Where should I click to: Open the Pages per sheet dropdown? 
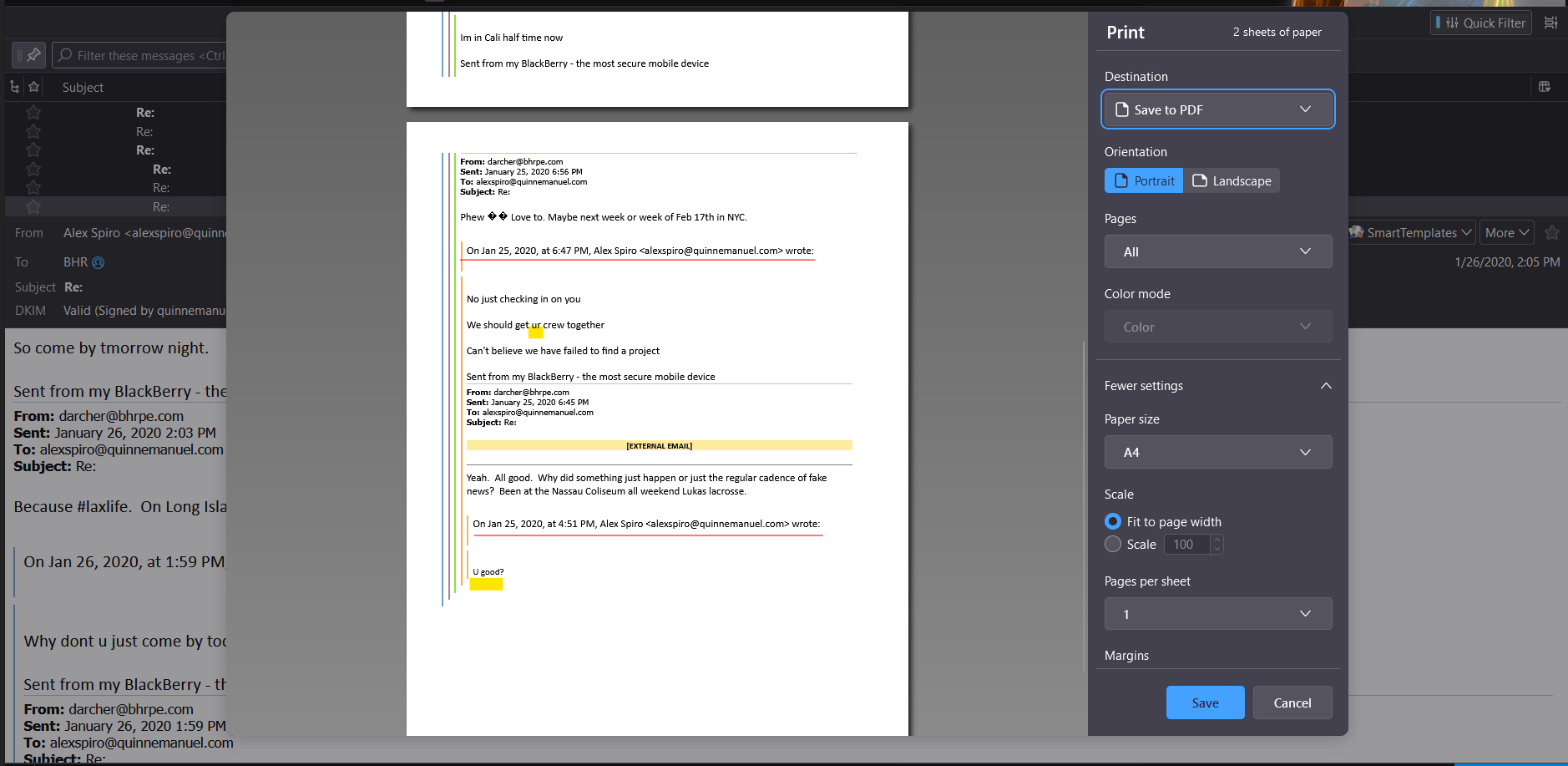(1217, 614)
